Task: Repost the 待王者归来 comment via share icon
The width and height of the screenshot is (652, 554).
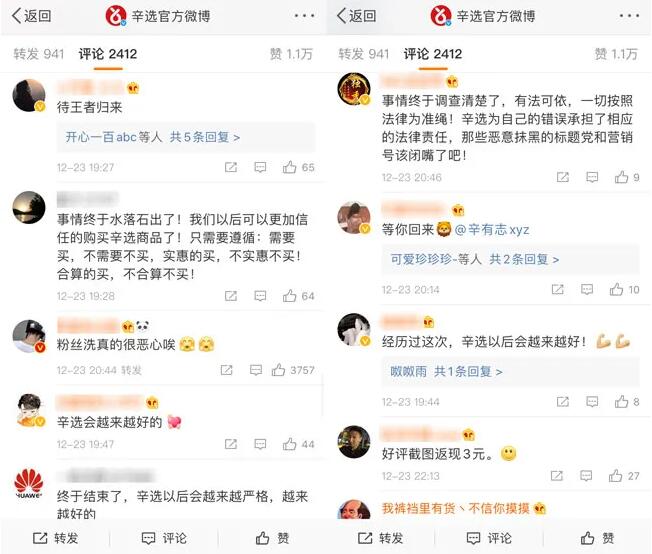Action: click(x=231, y=167)
